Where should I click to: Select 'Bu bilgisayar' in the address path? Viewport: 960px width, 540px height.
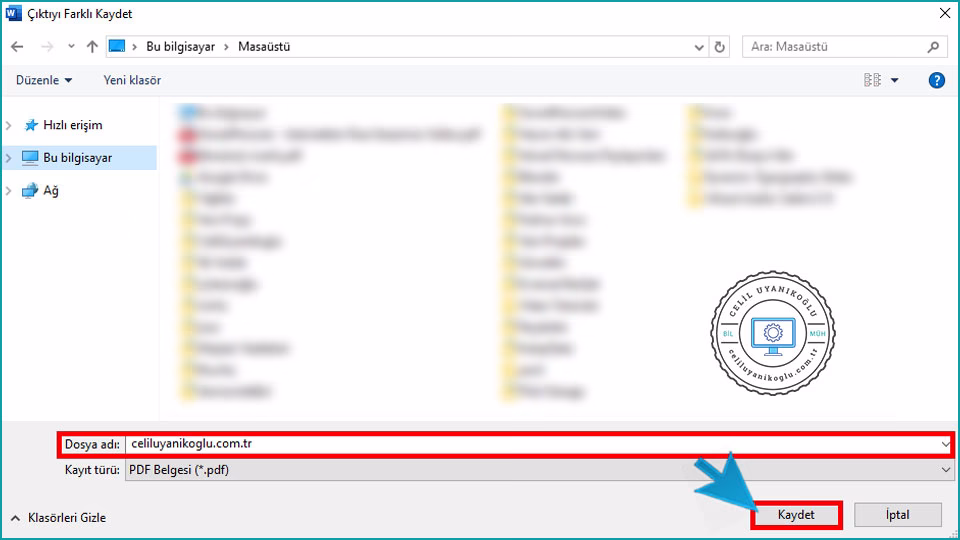[x=181, y=47]
